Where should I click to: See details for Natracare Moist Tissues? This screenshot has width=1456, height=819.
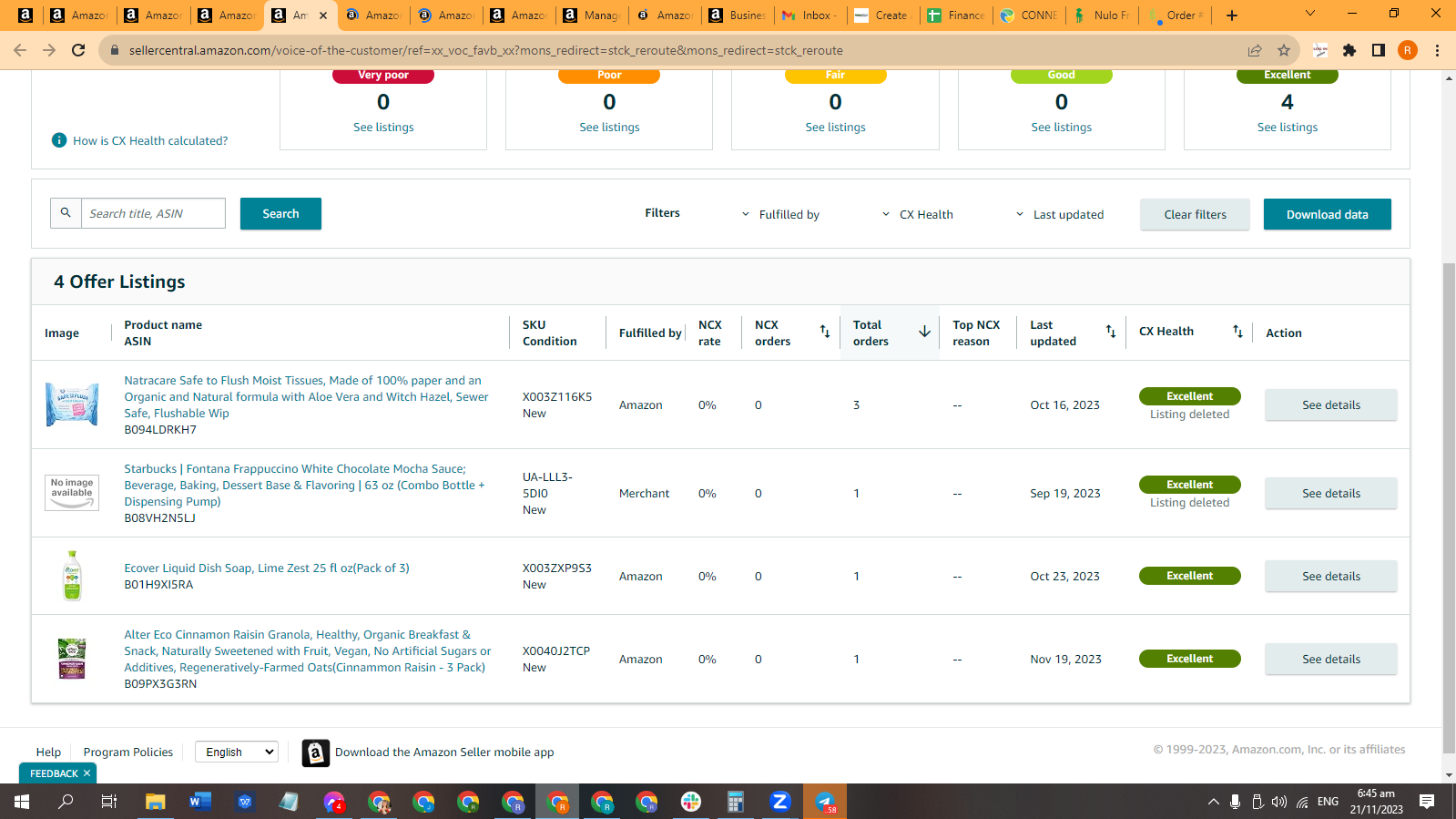pyautogui.click(x=1331, y=405)
